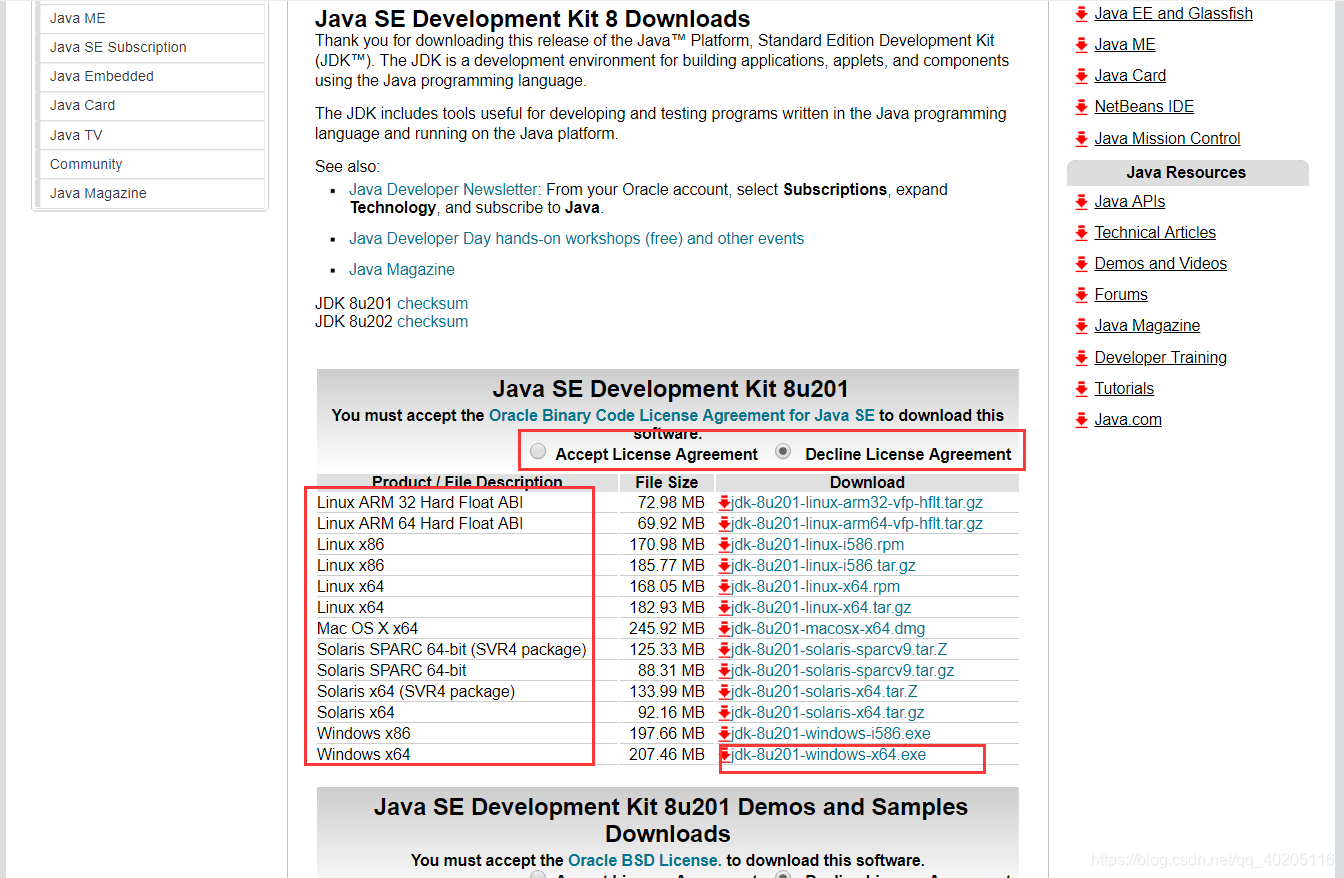Click the download icon for jdk-8u201-linux-i586.rpm

click(725, 545)
